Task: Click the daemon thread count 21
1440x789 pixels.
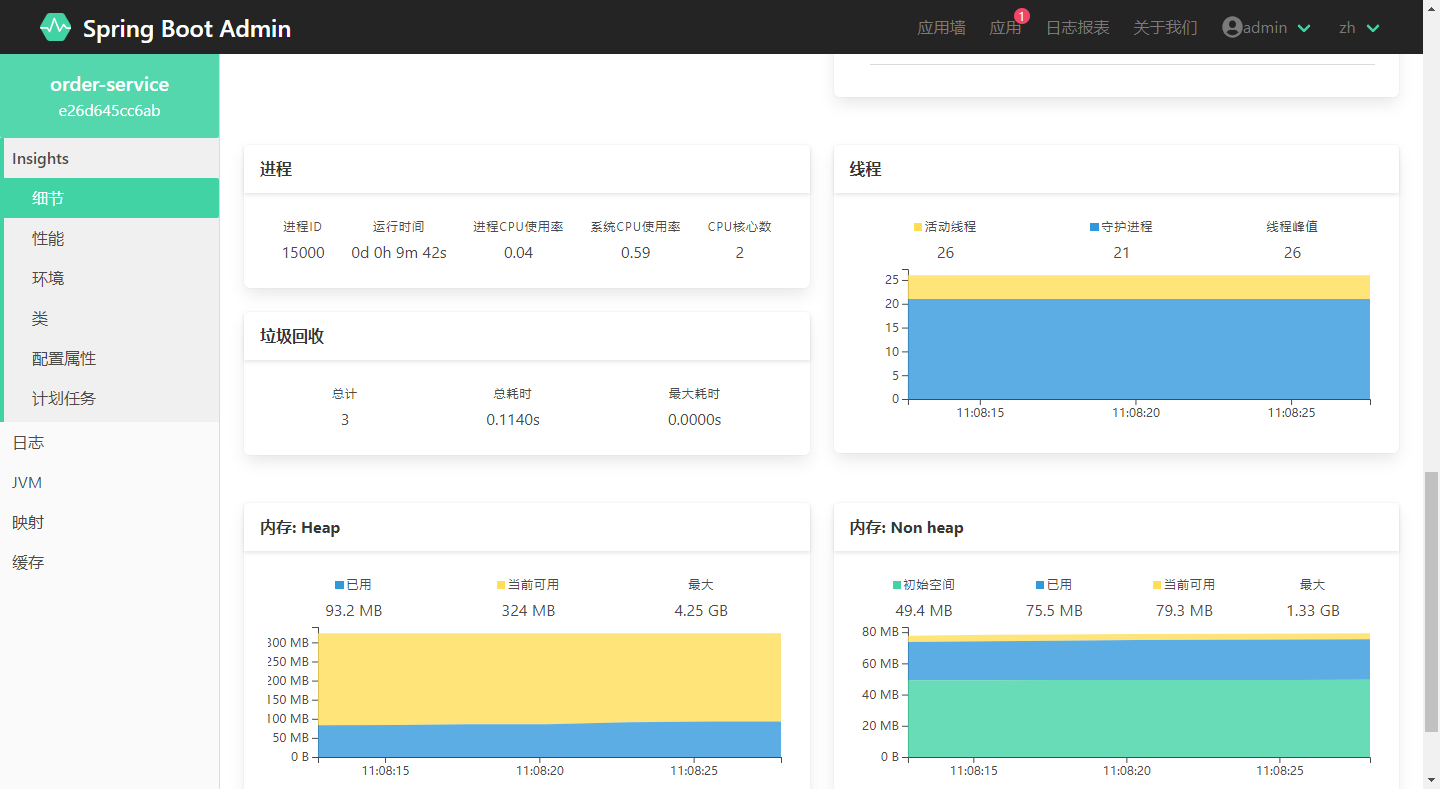Action: (x=1121, y=253)
